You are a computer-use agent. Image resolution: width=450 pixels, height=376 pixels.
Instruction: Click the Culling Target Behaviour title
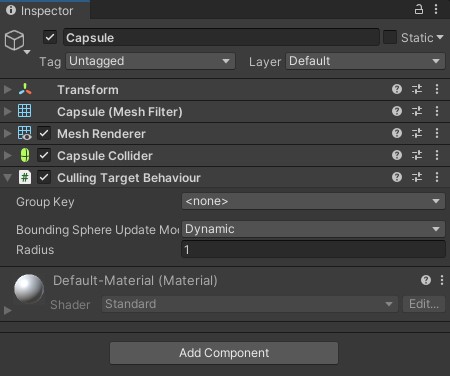click(129, 178)
